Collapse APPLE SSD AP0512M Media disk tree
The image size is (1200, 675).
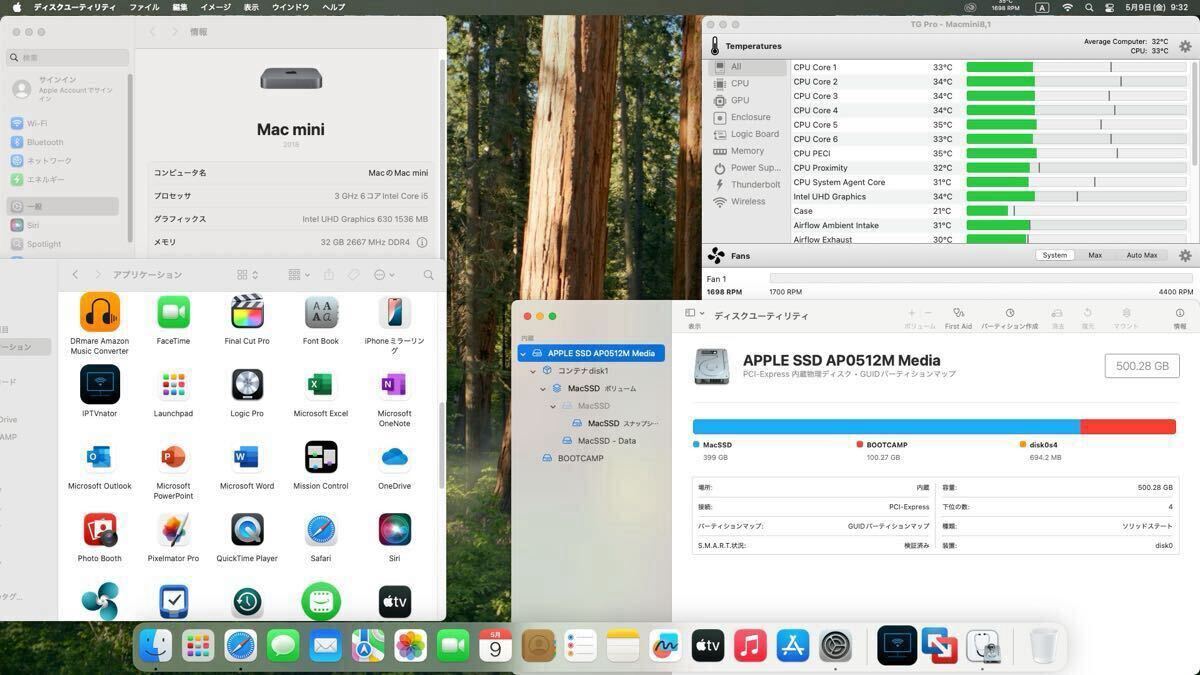click(x=523, y=353)
